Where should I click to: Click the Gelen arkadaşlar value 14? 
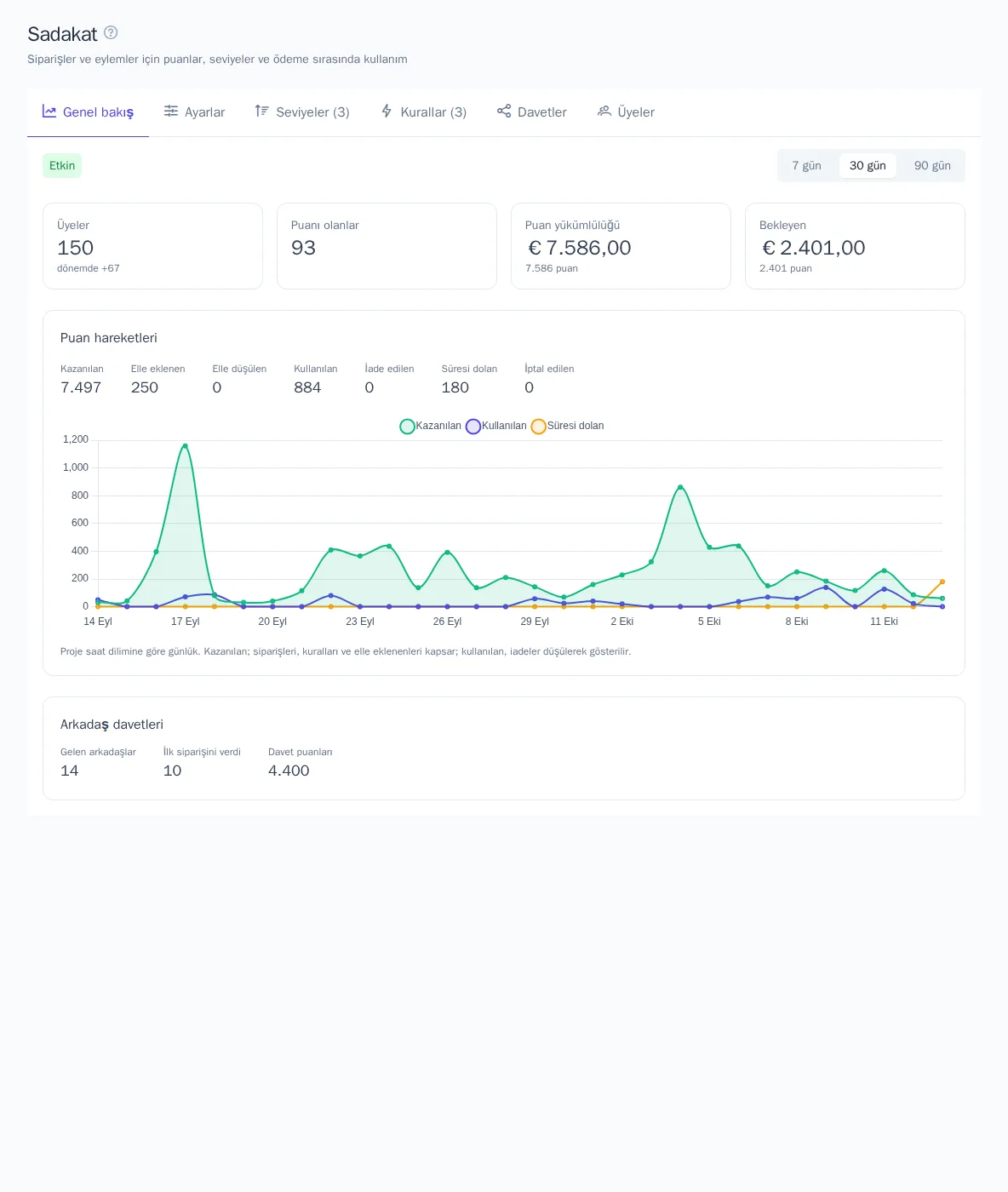70,771
